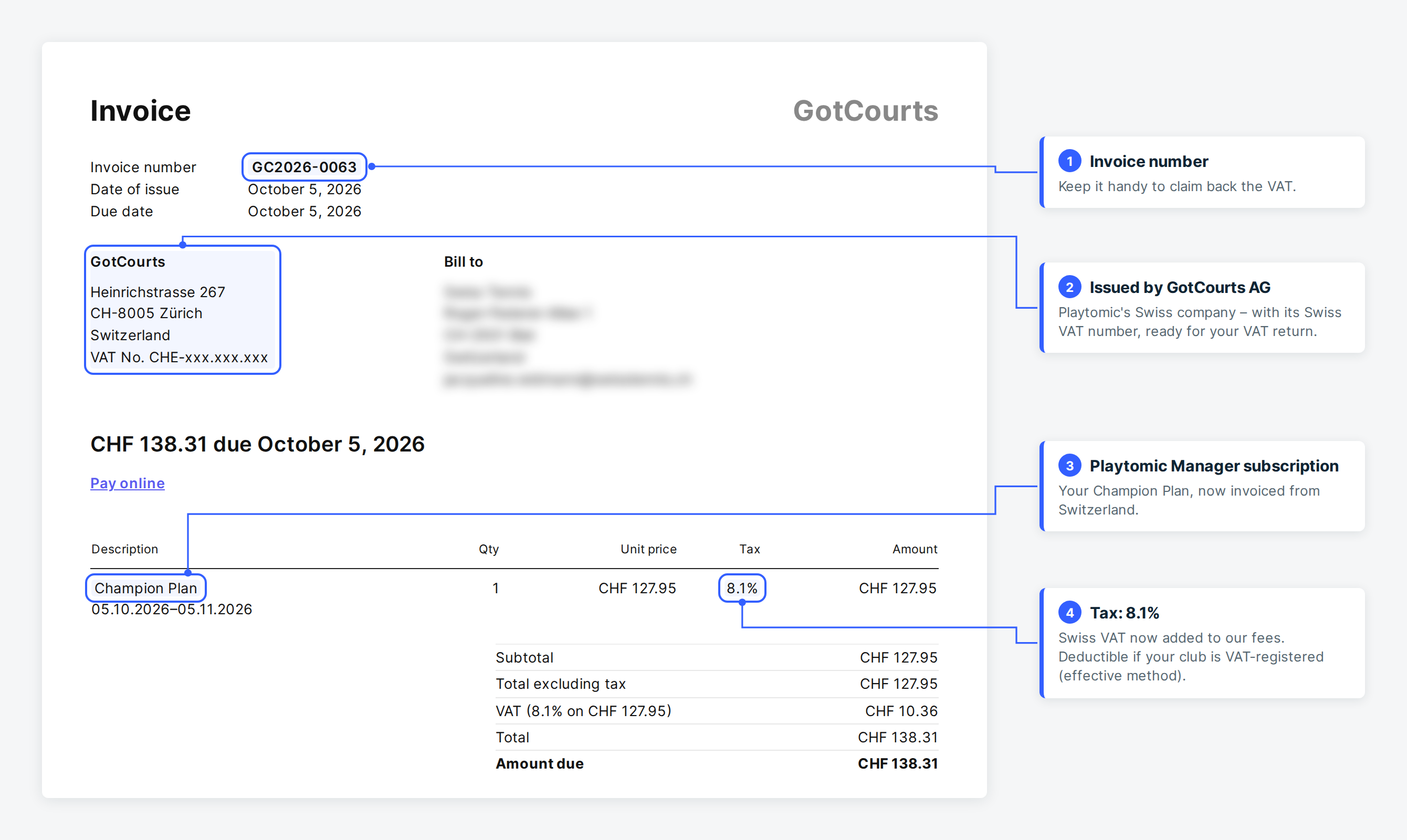Select Total excluding tax row label
The width and height of the screenshot is (1407, 840).
[x=561, y=684]
